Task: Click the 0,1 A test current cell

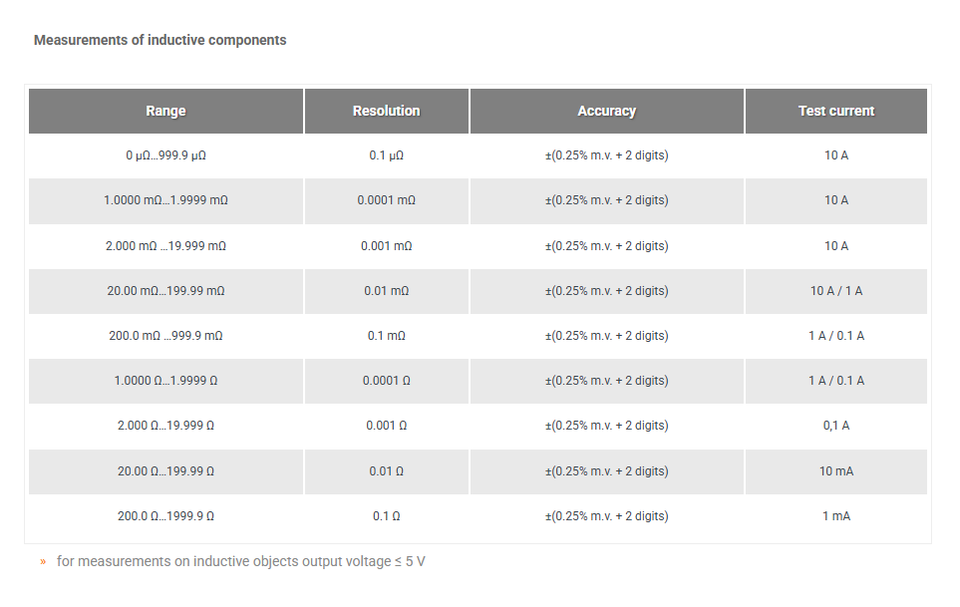Action: pyautogui.click(x=836, y=426)
